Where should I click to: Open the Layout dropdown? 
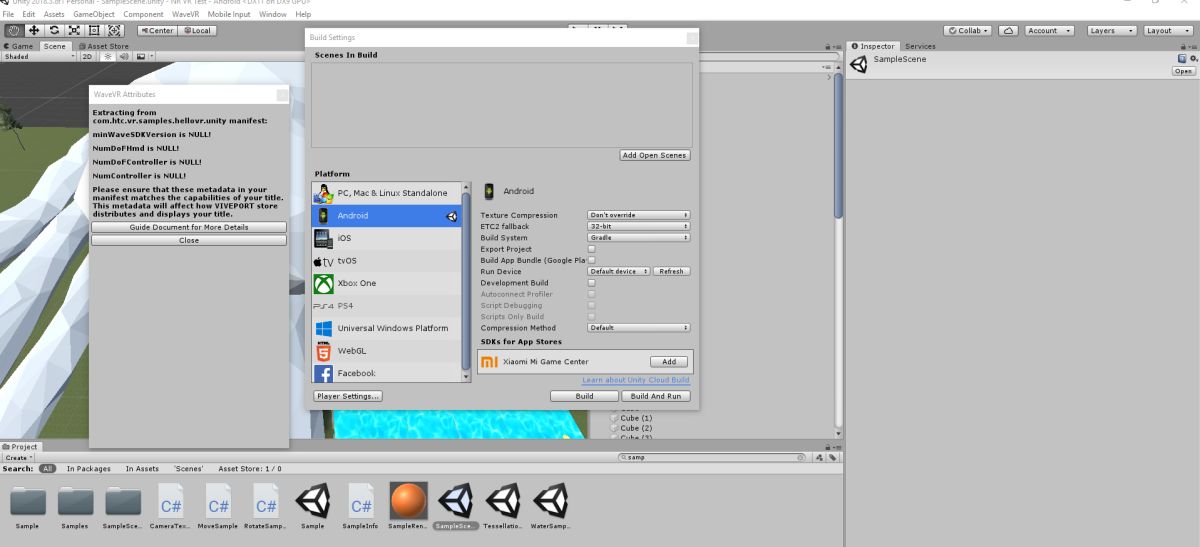click(x=1167, y=30)
